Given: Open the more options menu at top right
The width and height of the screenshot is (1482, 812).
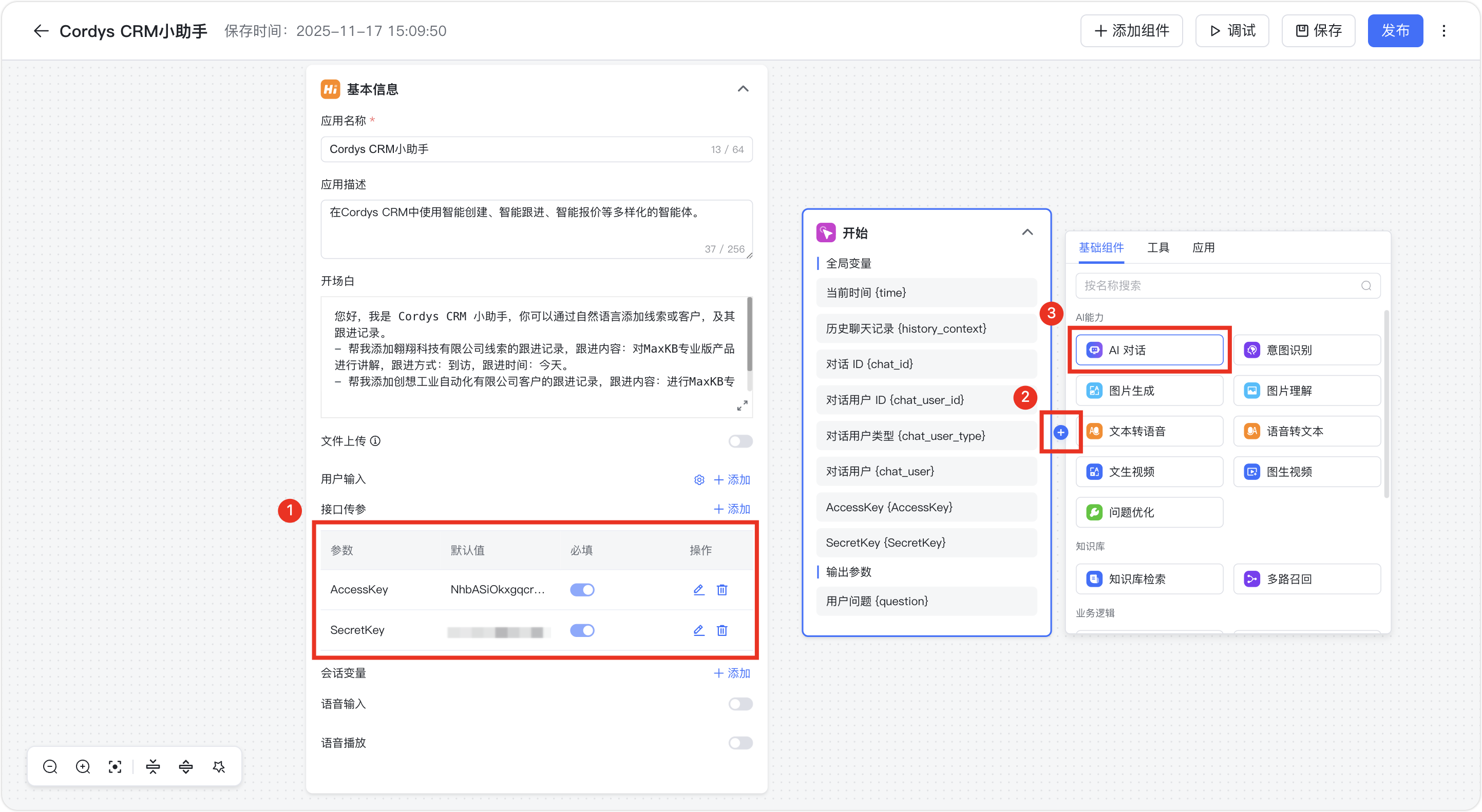Looking at the screenshot, I should click(x=1443, y=31).
